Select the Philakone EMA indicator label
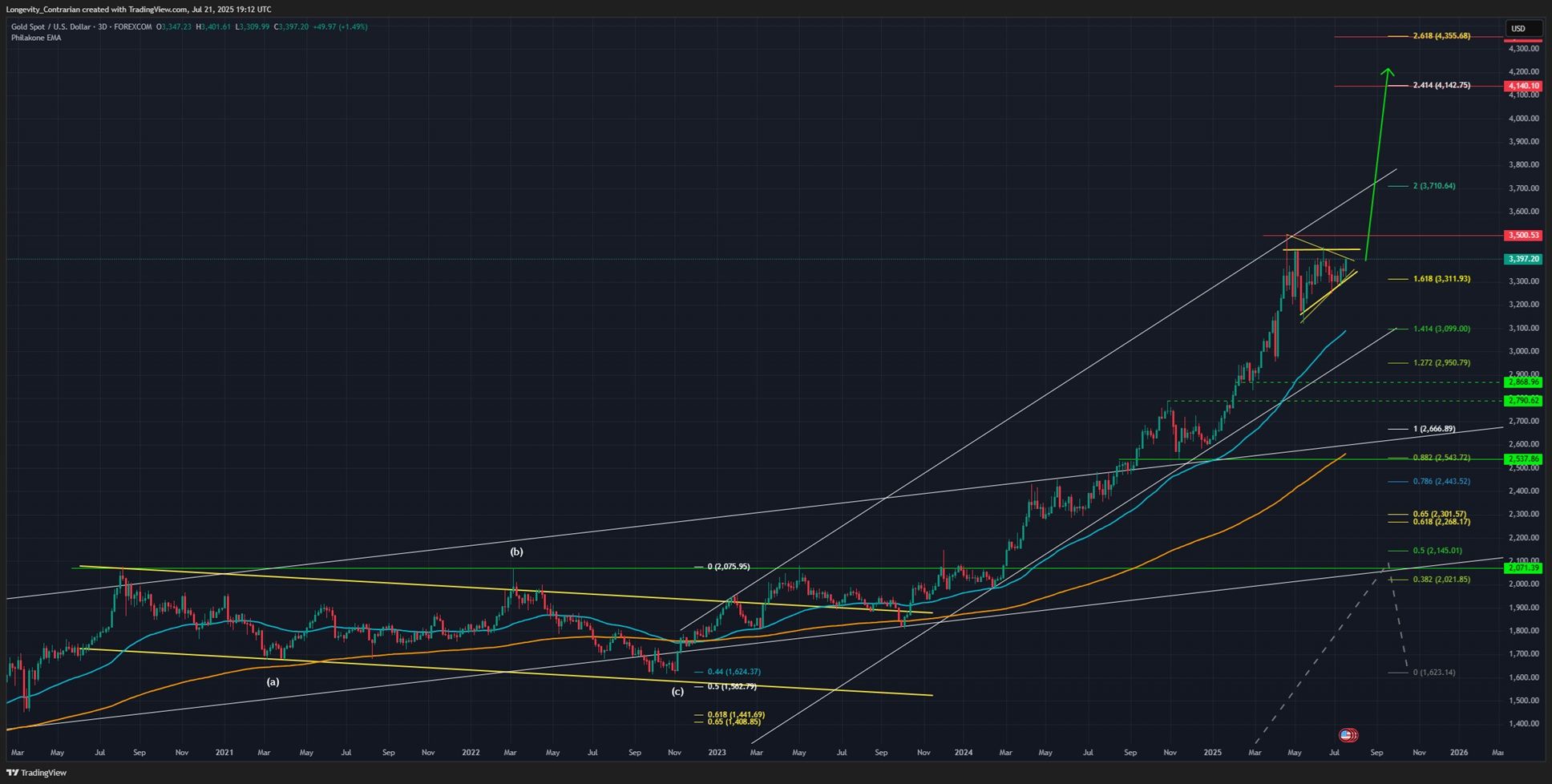This screenshot has width=1552, height=784. [x=36, y=38]
